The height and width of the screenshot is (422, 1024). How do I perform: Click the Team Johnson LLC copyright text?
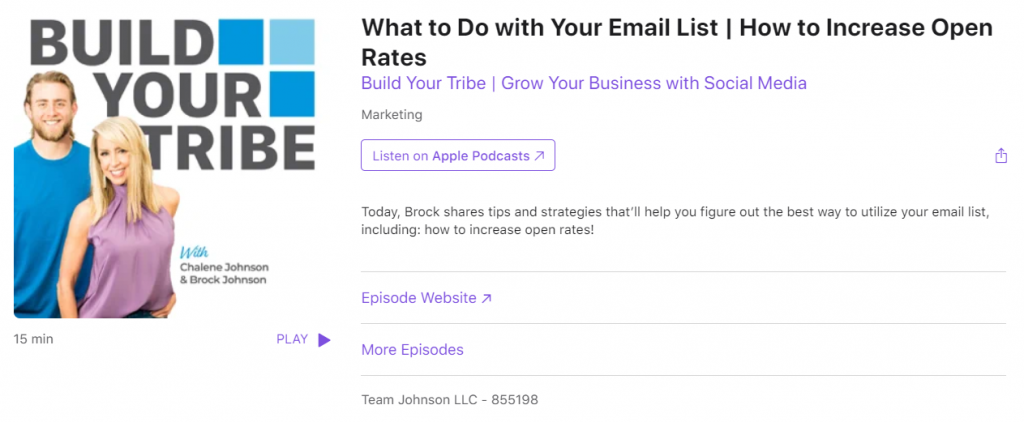pos(449,399)
